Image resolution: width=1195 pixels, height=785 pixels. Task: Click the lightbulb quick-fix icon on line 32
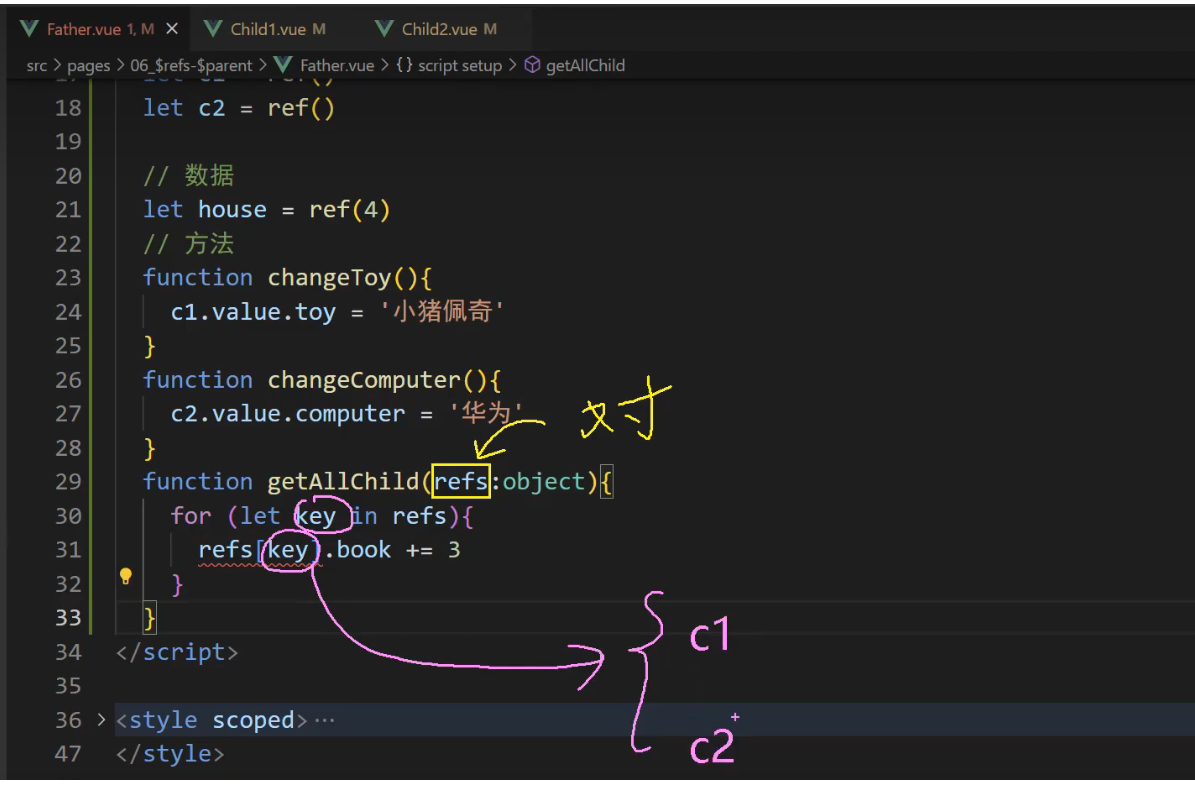(x=126, y=577)
